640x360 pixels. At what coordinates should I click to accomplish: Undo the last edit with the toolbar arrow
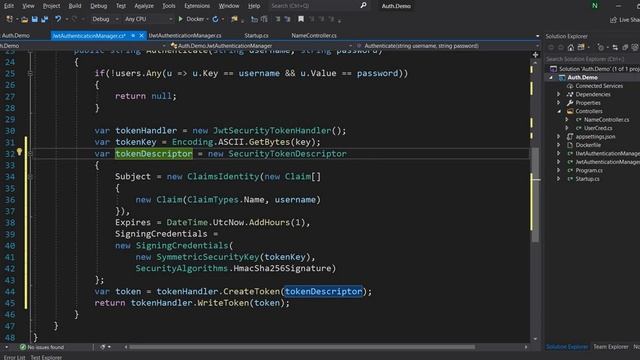[x=58, y=19]
